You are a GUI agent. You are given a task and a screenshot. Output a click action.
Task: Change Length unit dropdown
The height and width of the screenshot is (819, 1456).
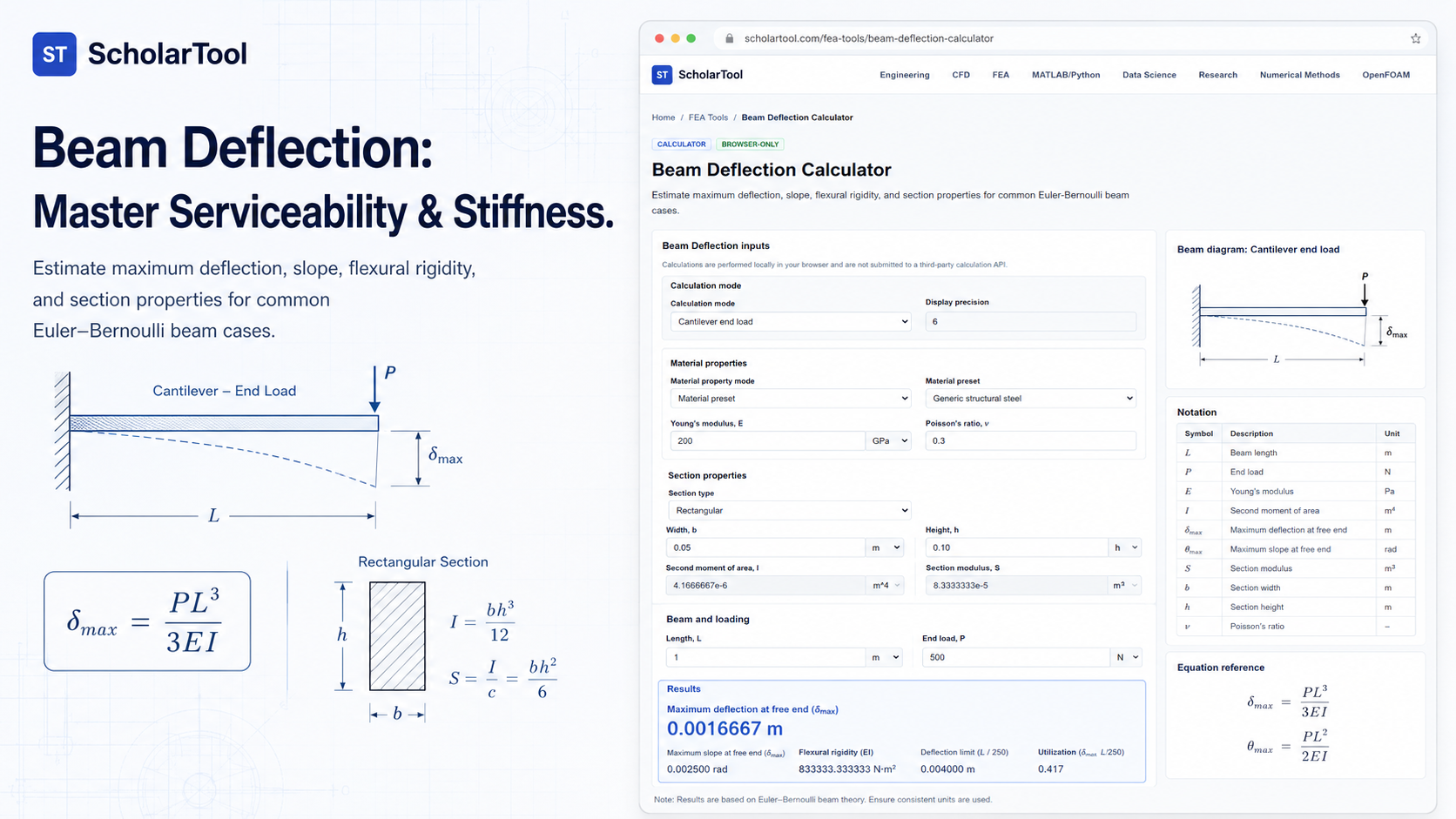tap(885, 657)
